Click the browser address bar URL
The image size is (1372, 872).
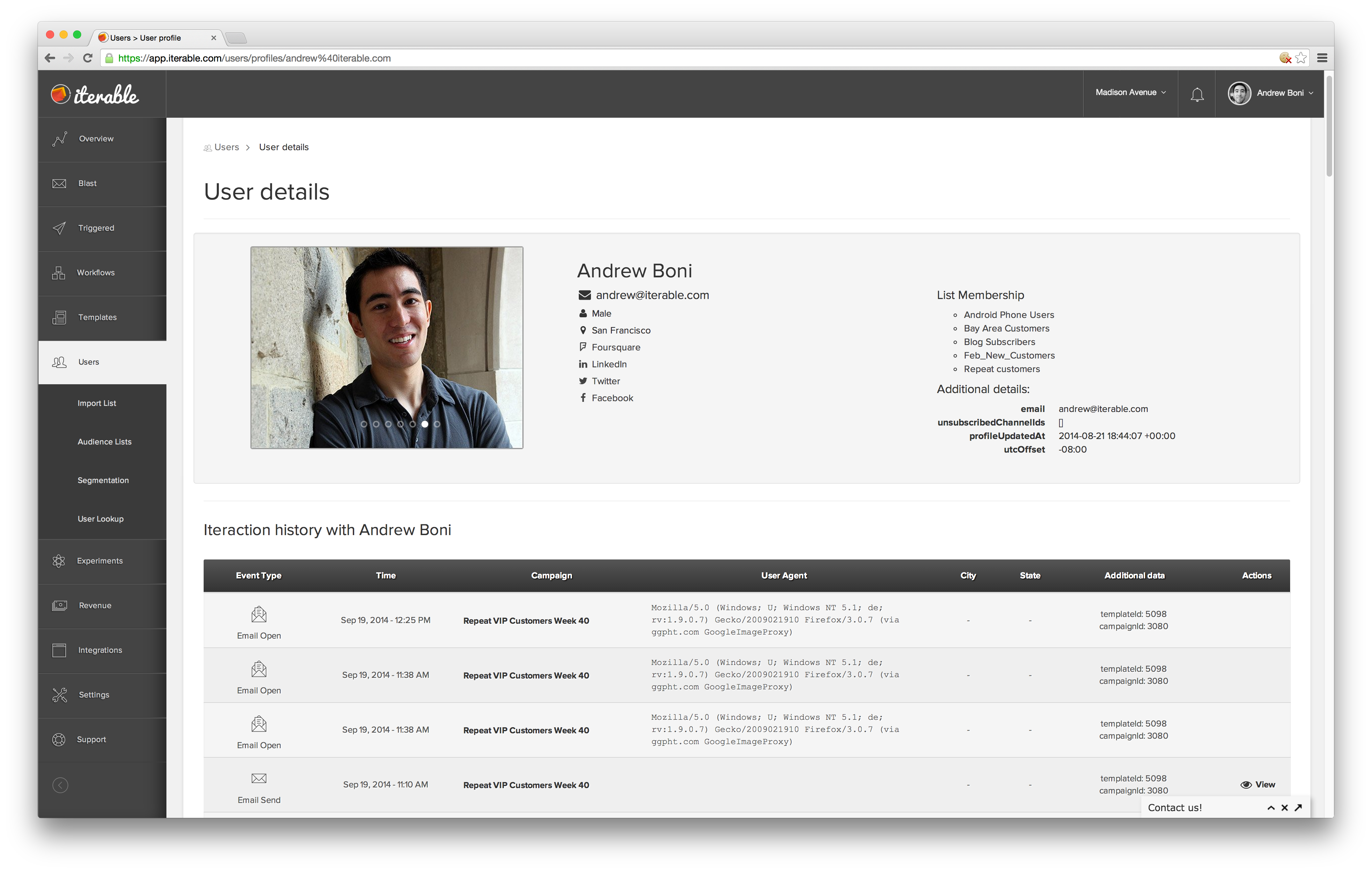tap(254, 58)
